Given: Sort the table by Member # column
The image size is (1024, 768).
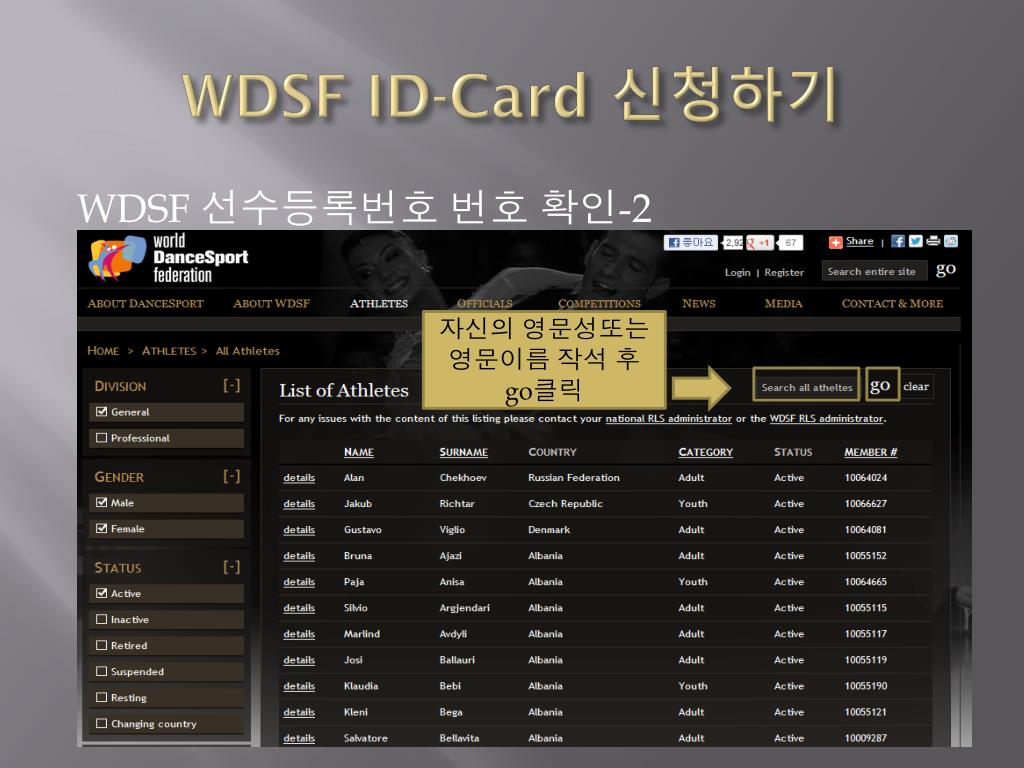Looking at the screenshot, I should (871, 452).
